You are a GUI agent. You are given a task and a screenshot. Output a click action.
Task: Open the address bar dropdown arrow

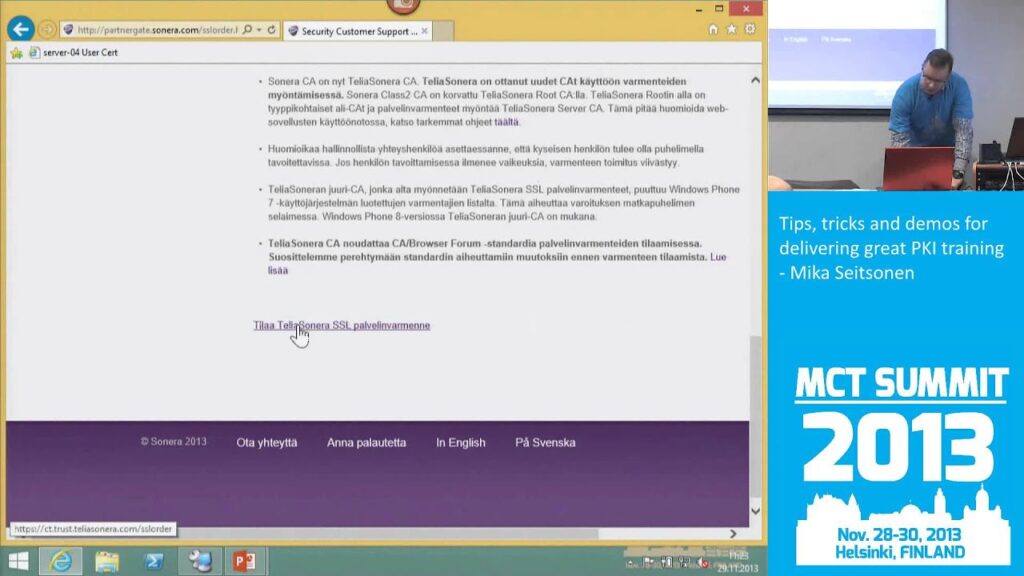(259, 30)
